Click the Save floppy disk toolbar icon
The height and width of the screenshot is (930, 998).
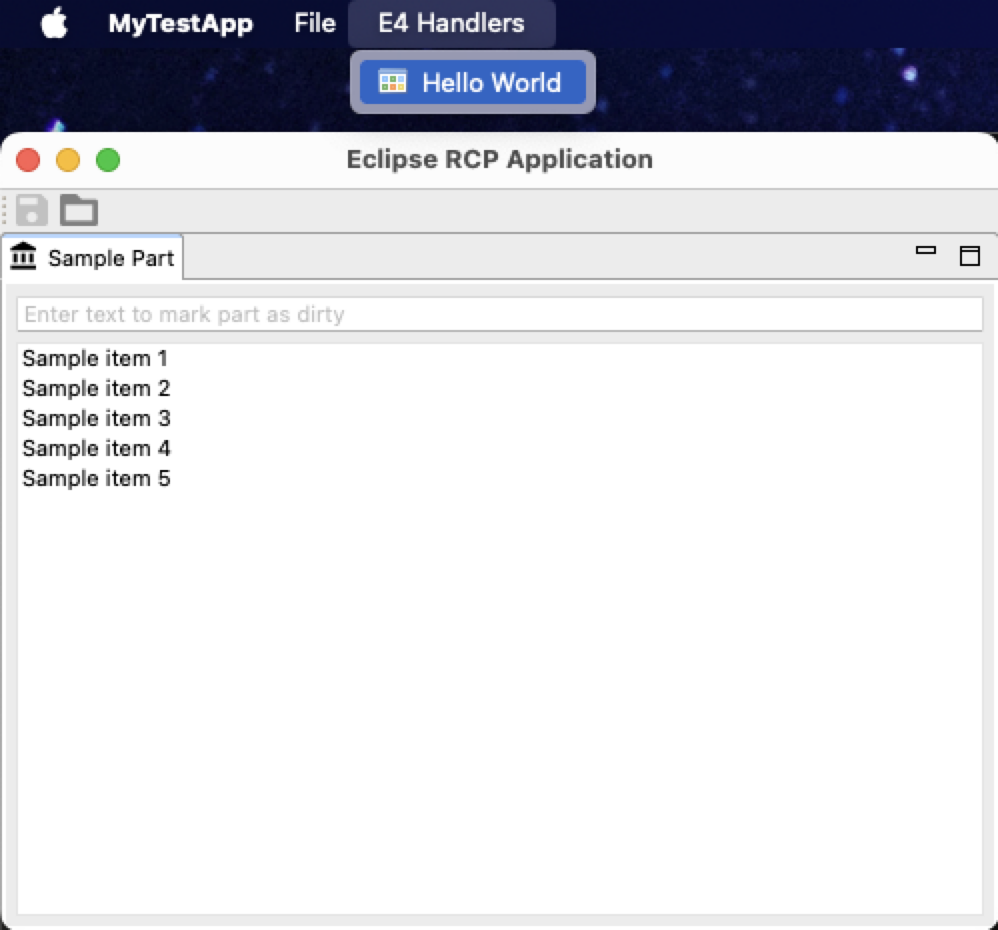pyautogui.click(x=32, y=211)
